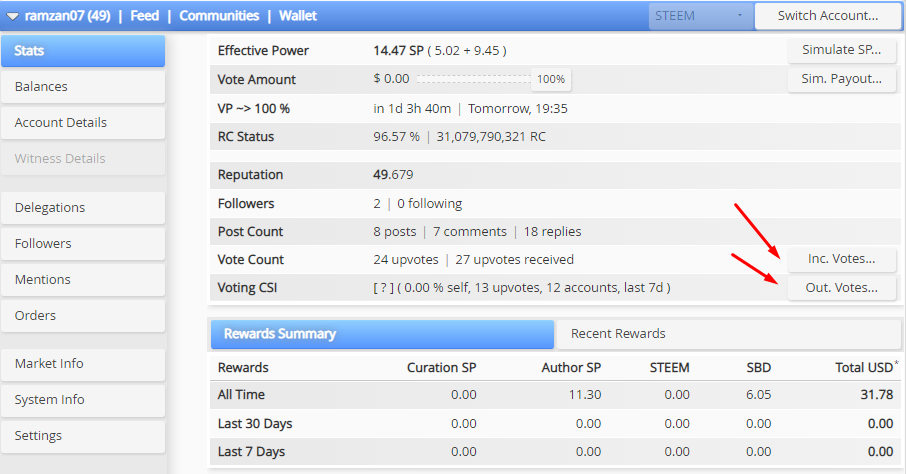The height and width of the screenshot is (474, 906).
Task: Click '18 replies' in the Post Count row
Action: tap(552, 232)
